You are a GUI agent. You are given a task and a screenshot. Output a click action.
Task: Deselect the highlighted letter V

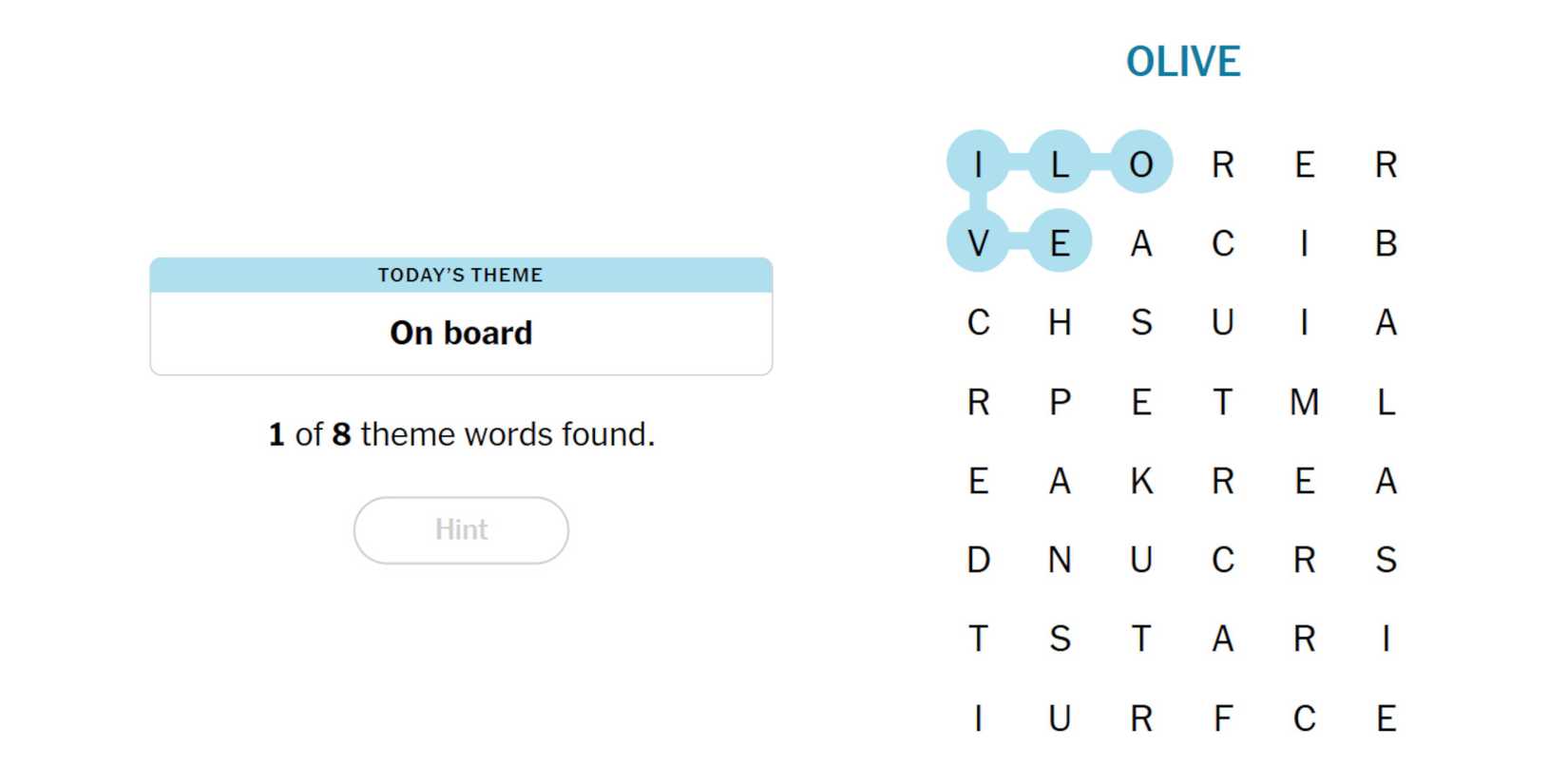click(978, 242)
